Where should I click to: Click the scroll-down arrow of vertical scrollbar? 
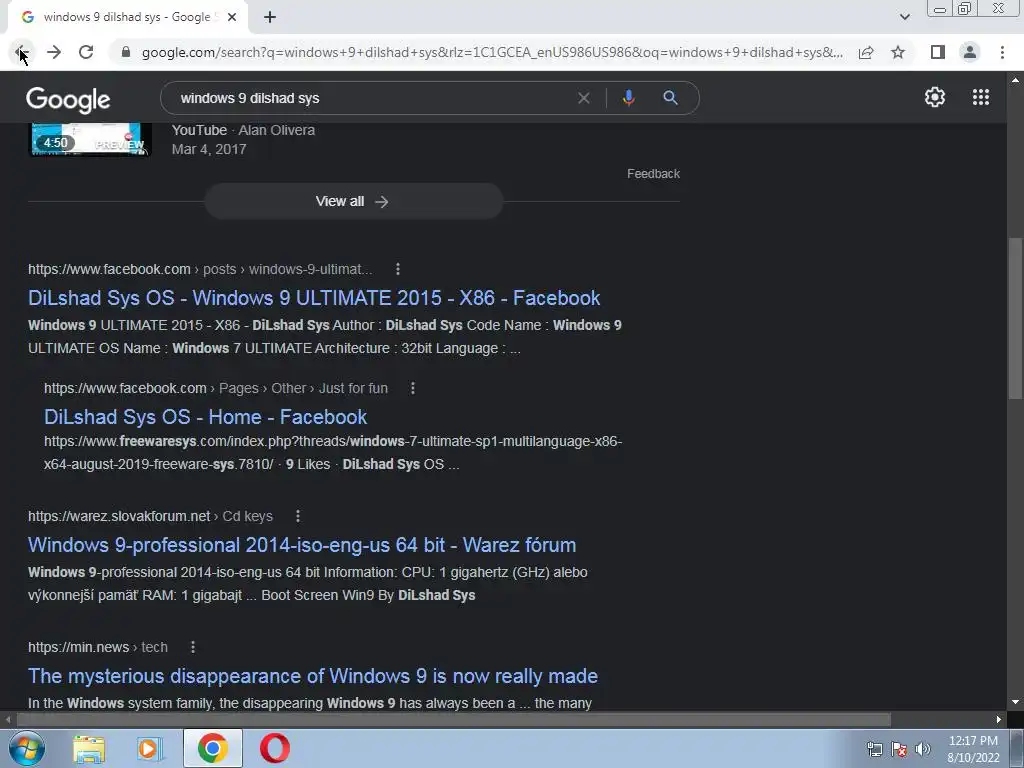[1015, 703]
